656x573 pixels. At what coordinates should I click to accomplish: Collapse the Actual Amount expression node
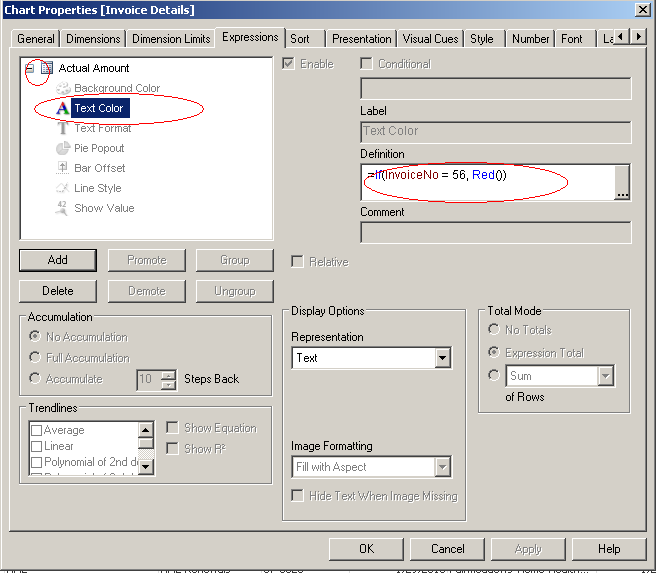[x=29, y=68]
